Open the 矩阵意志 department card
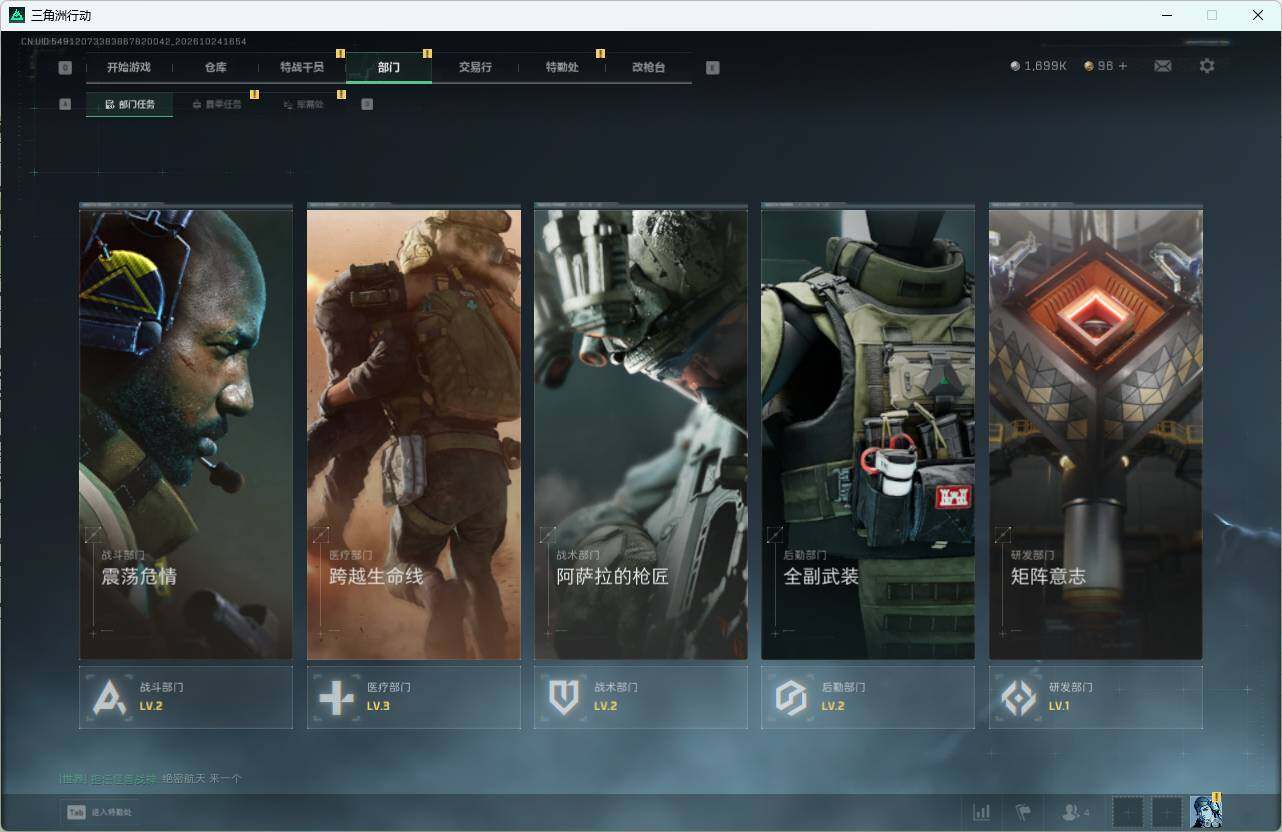The width and height of the screenshot is (1282, 832). pyautogui.click(x=1096, y=431)
